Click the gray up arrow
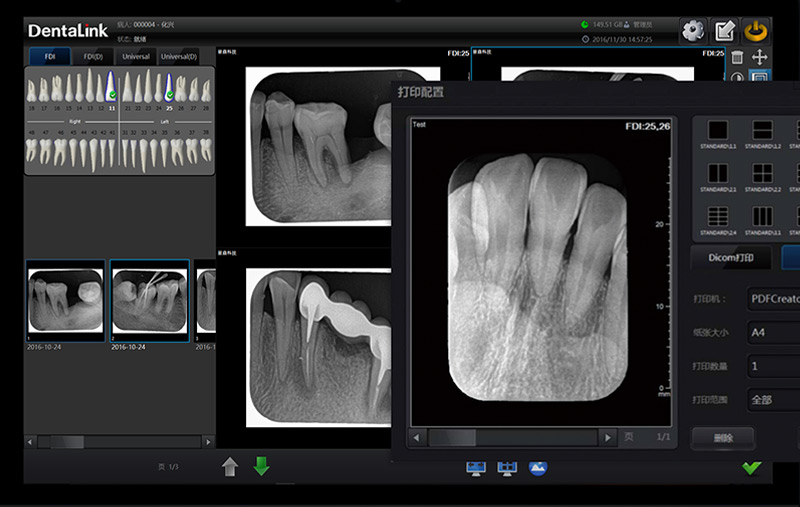This screenshot has width=800, height=507. click(229, 466)
